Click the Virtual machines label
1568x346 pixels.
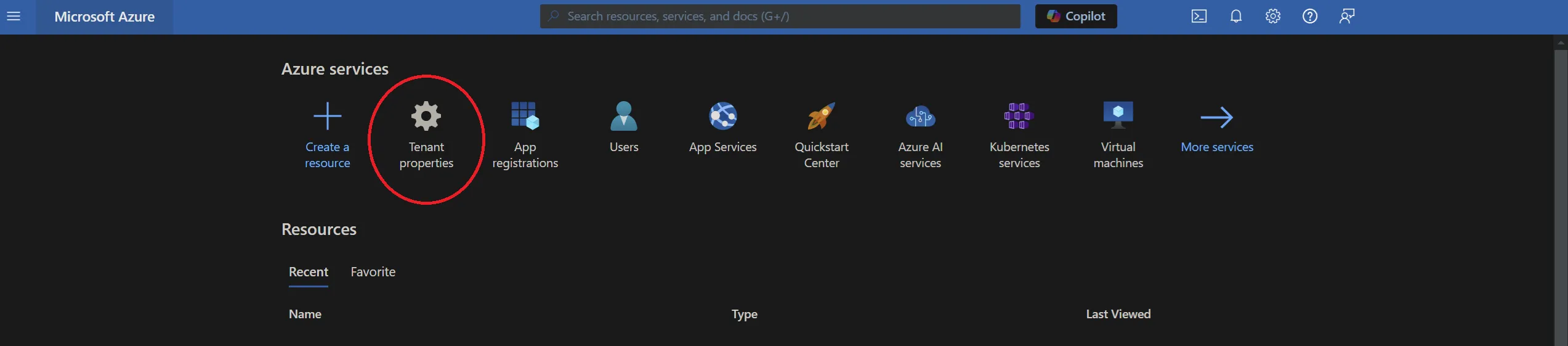[x=1118, y=155]
